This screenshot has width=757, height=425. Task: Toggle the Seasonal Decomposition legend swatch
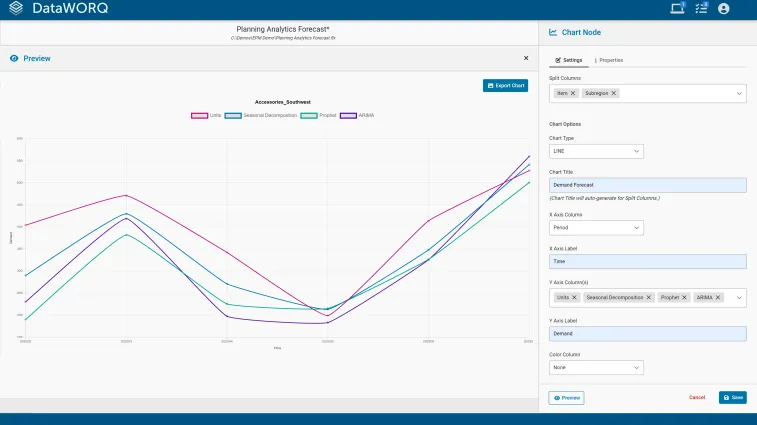click(x=233, y=115)
